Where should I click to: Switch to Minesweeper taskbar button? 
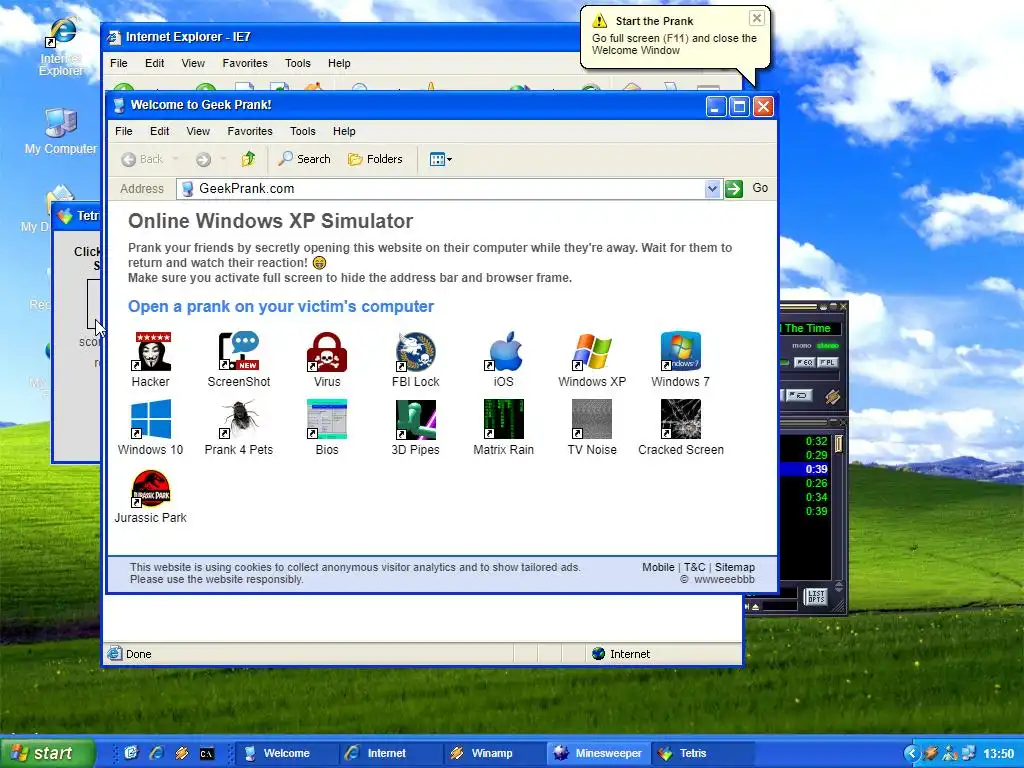point(599,753)
